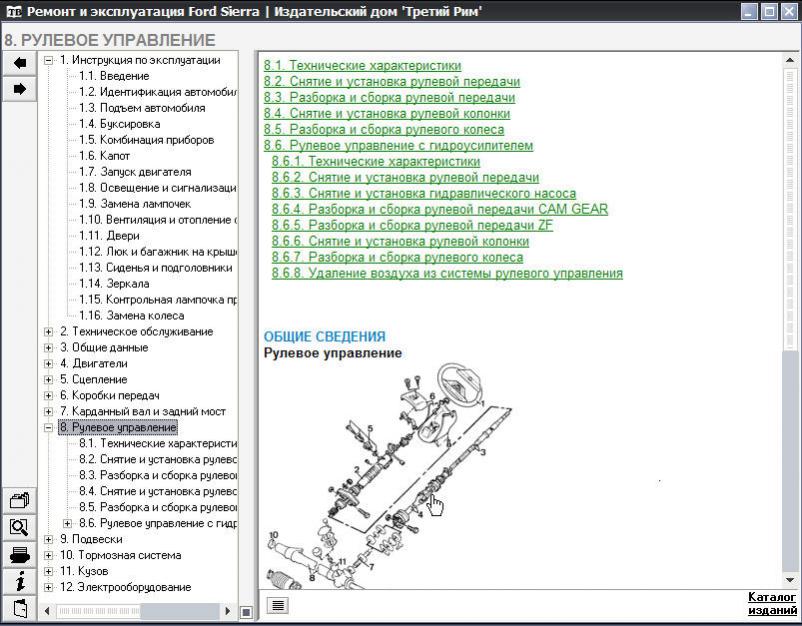Expand '8.6. Рулевое управление с гидр' subnode
The width and height of the screenshot is (802, 626).
68,523
